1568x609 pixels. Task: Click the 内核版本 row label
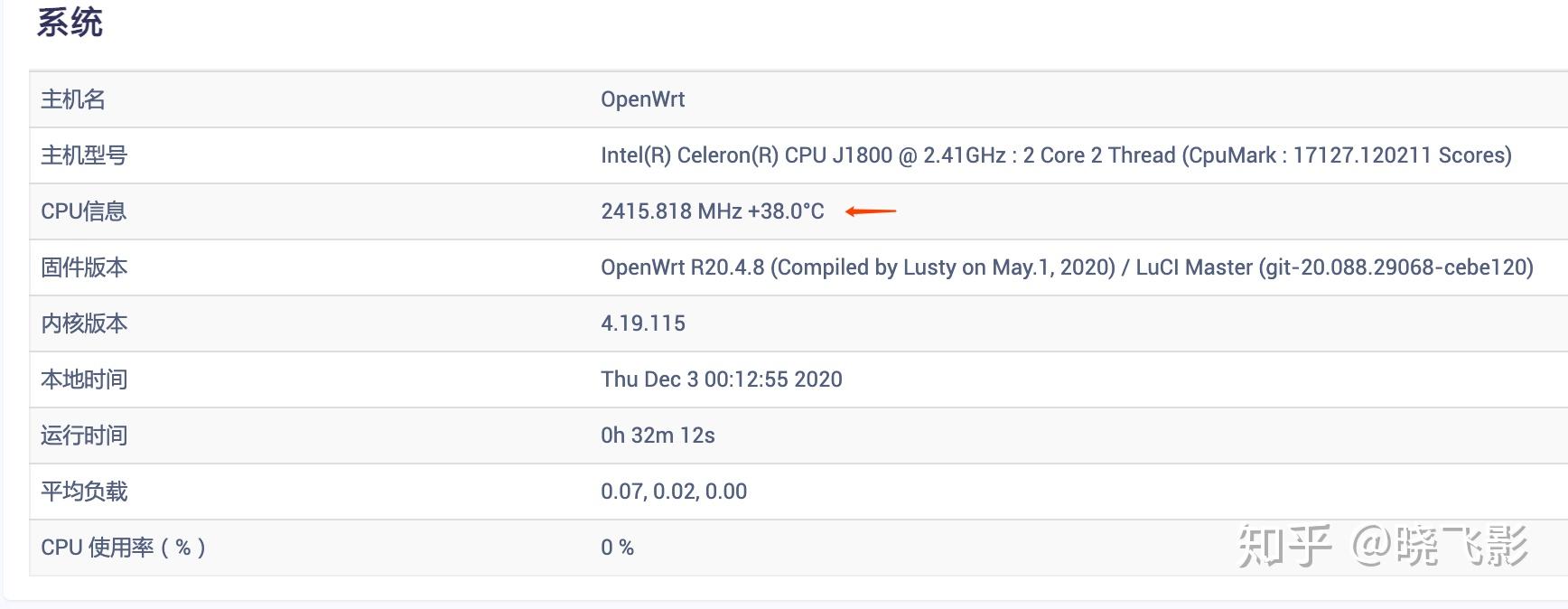[x=84, y=323]
